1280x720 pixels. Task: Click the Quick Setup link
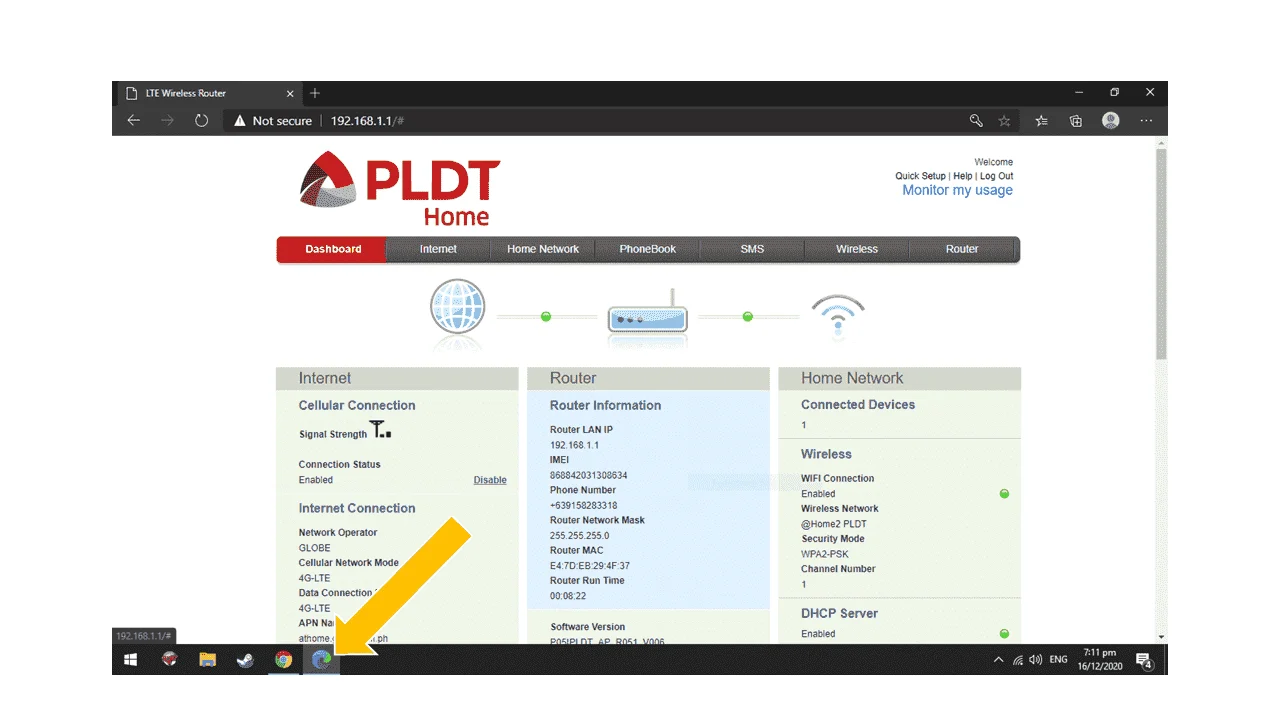point(920,176)
